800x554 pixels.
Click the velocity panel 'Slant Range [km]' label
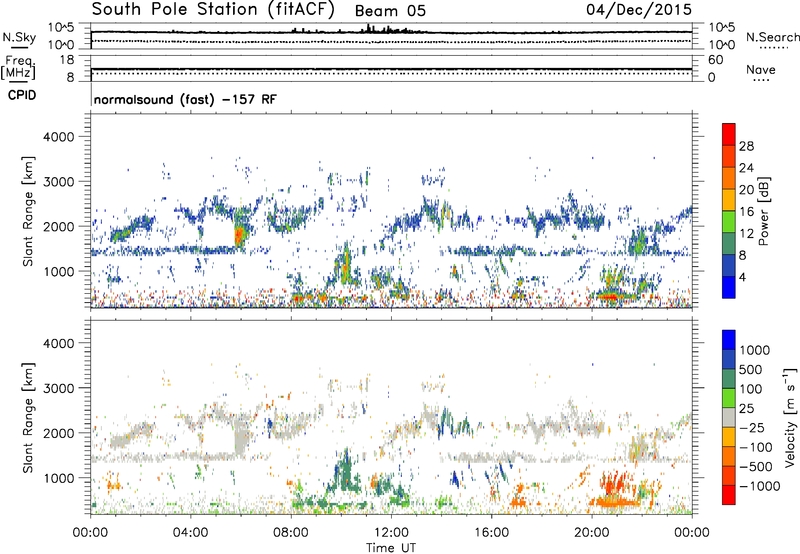(x=28, y=417)
